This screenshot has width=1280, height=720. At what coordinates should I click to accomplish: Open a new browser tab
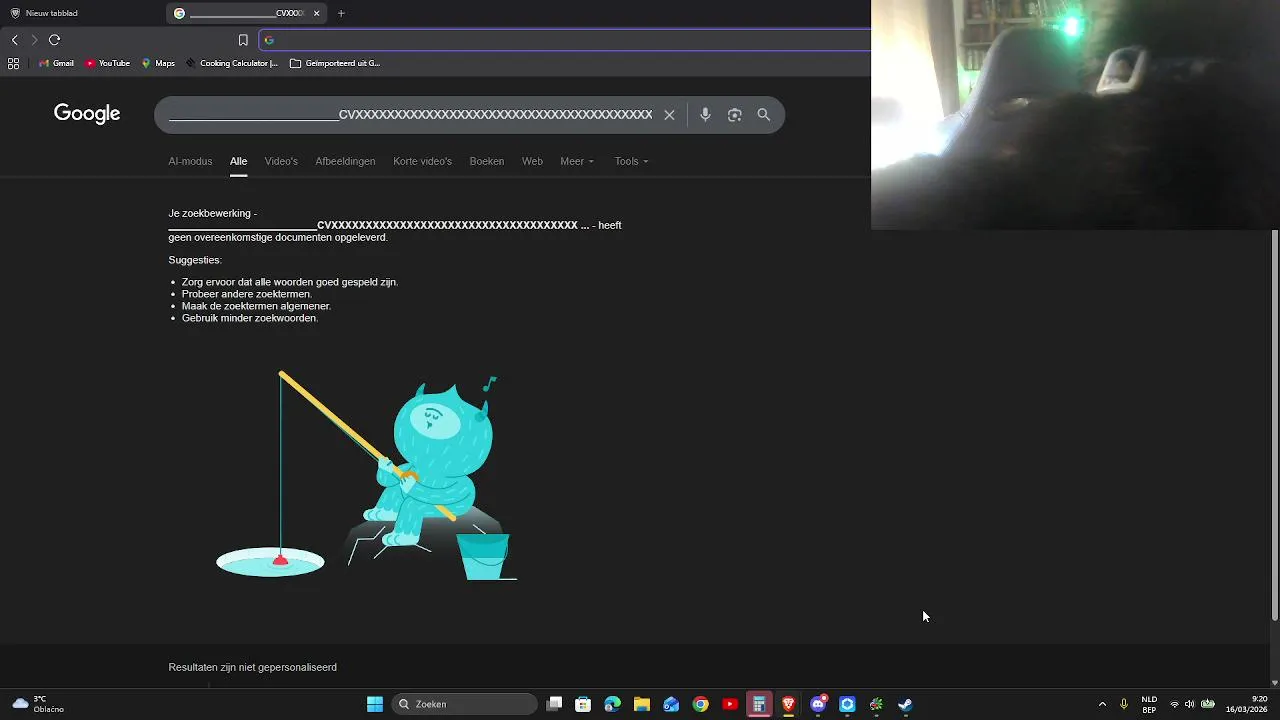[x=341, y=13]
